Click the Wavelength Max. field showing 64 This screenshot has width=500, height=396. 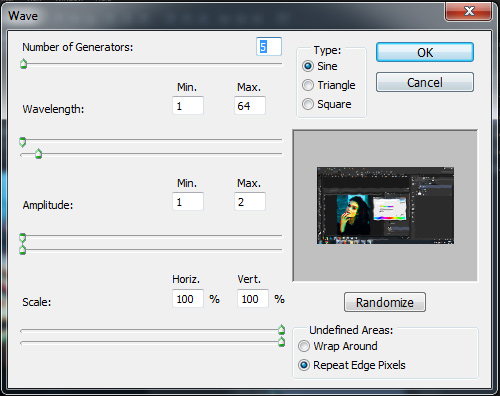[250, 106]
